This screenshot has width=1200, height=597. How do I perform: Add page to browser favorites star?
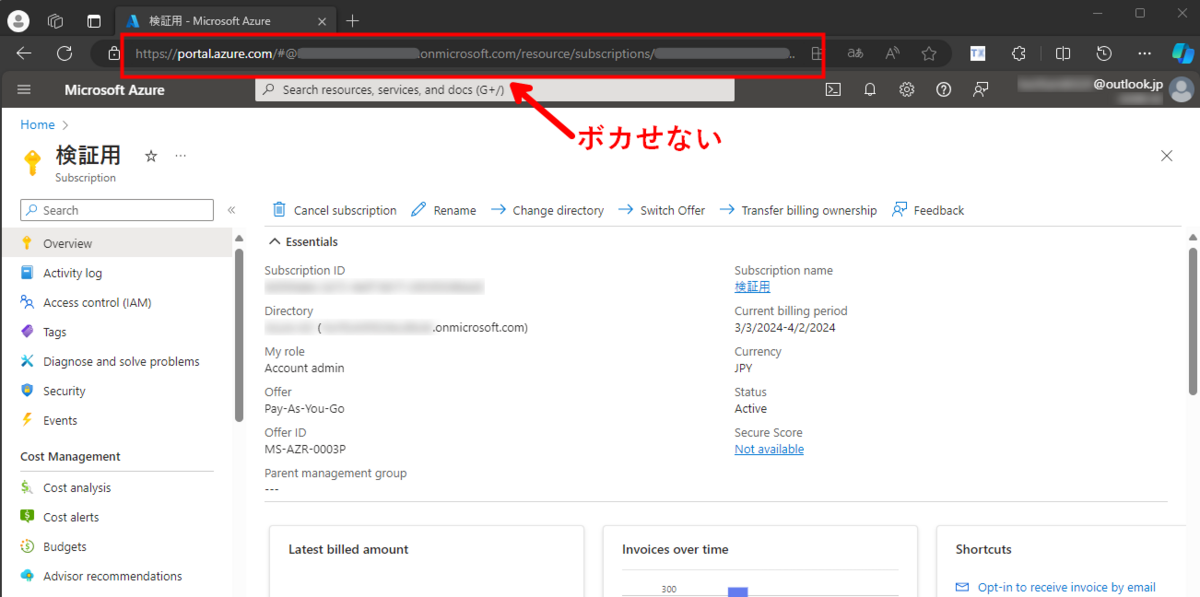[x=929, y=53]
